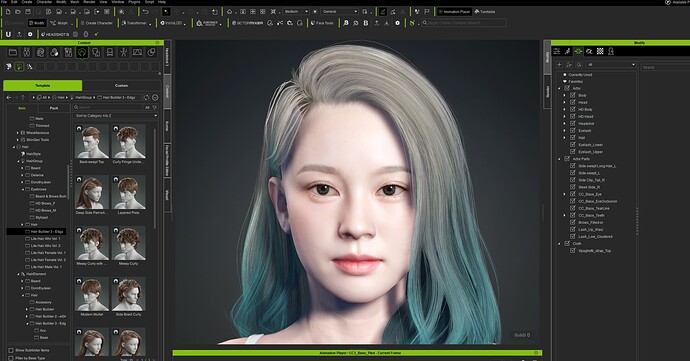Click the refresh icon in Content path

[x=147, y=97]
